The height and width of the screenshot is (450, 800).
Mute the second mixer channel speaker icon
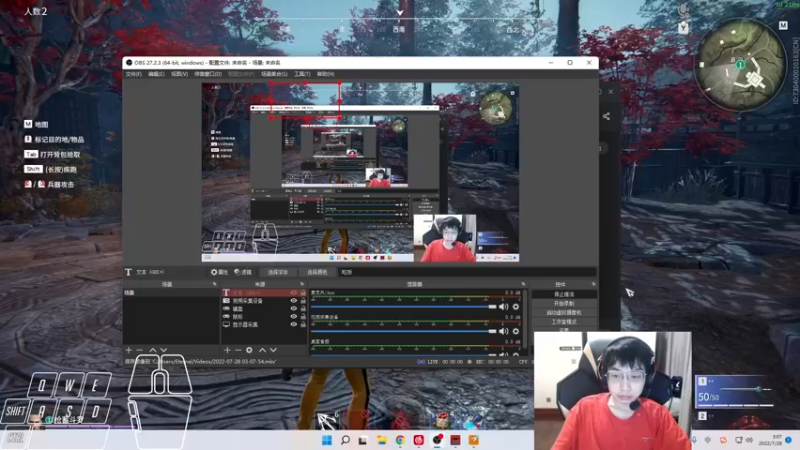(504, 331)
